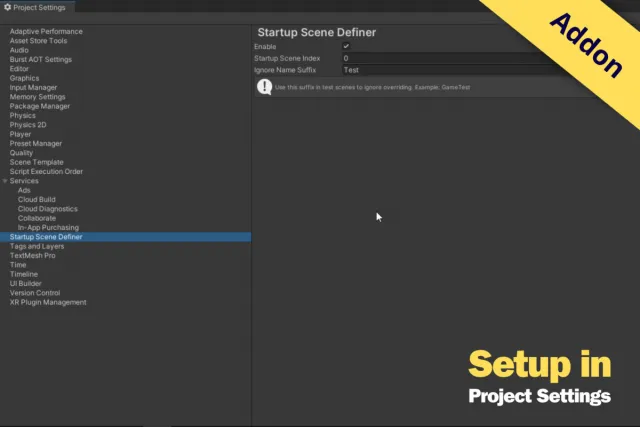Select Scene Template settings

click(37, 162)
